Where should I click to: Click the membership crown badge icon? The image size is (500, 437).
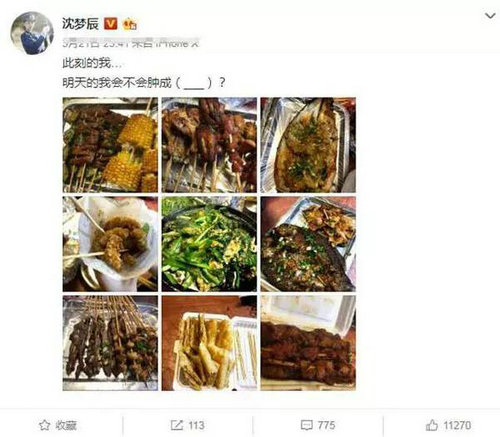coord(130,24)
